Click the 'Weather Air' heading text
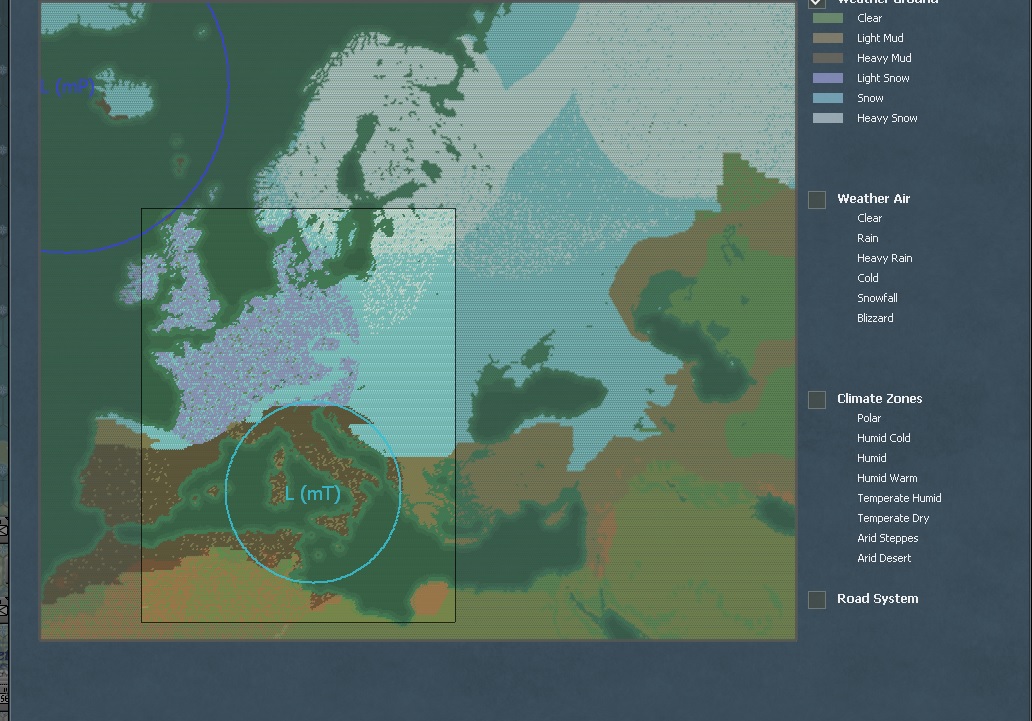1032x721 pixels. click(873, 199)
